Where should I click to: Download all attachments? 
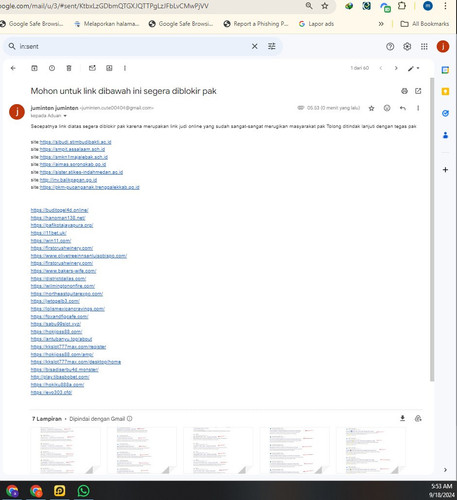pyautogui.click(x=402, y=418)
